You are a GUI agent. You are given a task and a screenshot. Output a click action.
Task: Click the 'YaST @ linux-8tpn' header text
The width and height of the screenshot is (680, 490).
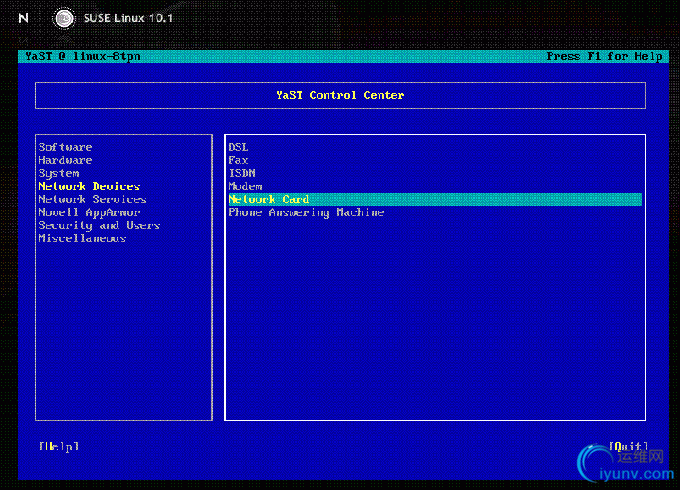tap(82, 56)
